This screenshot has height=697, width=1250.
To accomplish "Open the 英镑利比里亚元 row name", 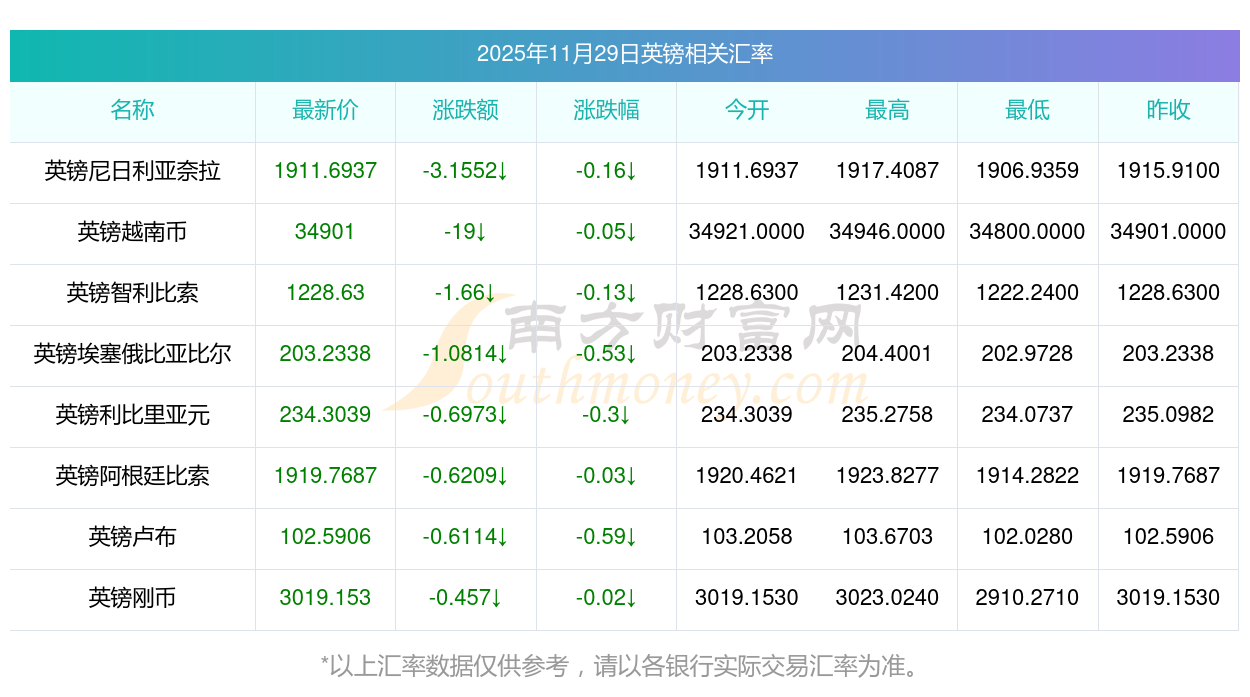I will [x=133, y=415].
